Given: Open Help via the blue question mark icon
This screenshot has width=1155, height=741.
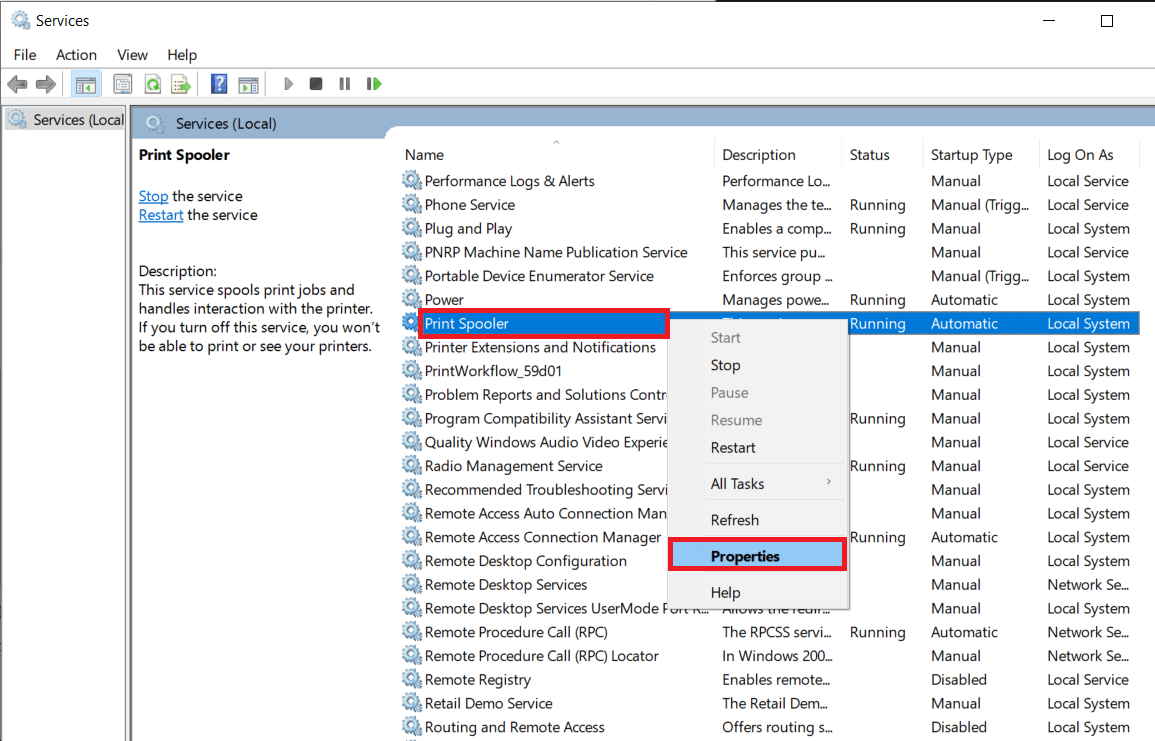Looking at the screenshot, I should pyautogui.click(x=219, y=84).
